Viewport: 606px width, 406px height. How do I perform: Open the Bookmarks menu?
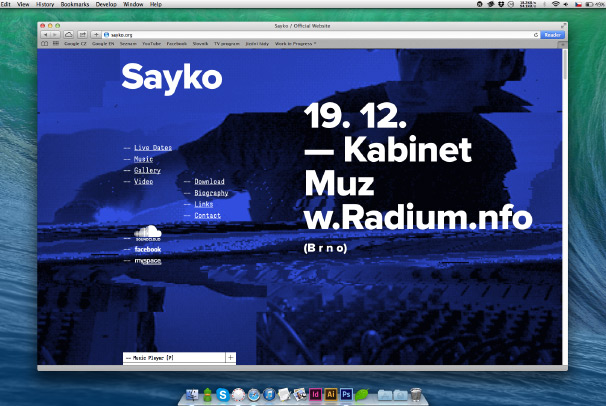74,5
